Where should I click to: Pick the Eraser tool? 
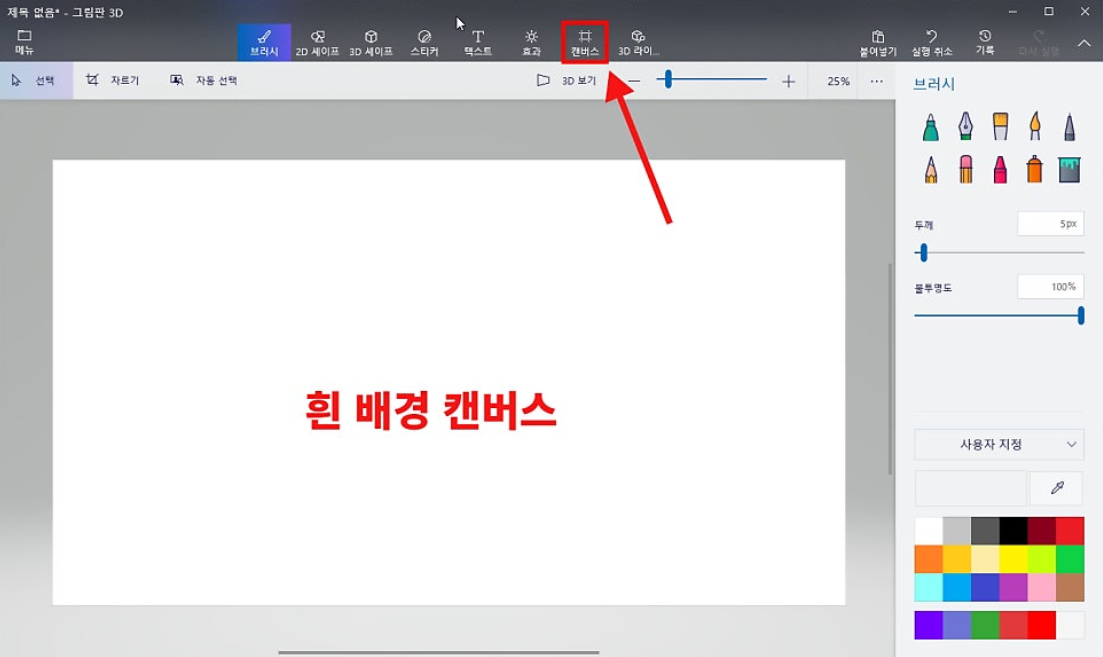pos(965,169)
